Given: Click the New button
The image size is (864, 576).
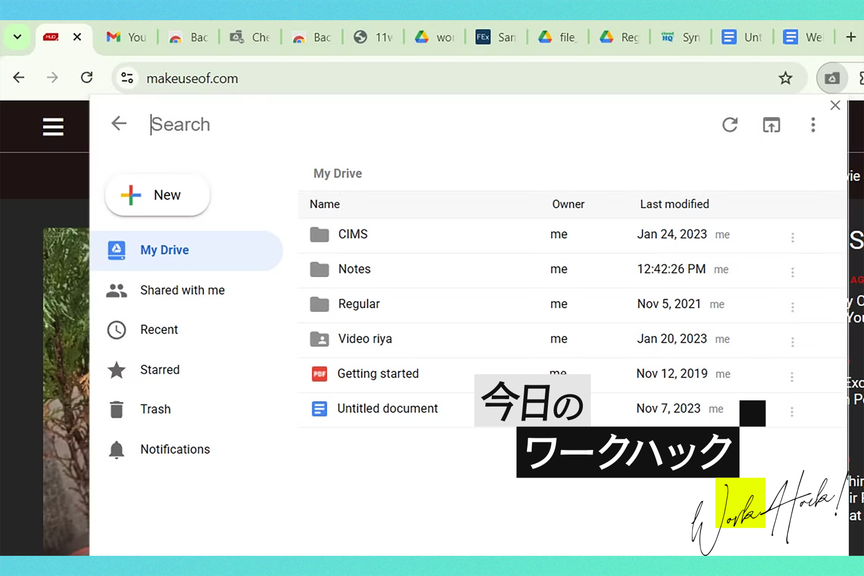Looking at the screenshot, I should (157, 195).
